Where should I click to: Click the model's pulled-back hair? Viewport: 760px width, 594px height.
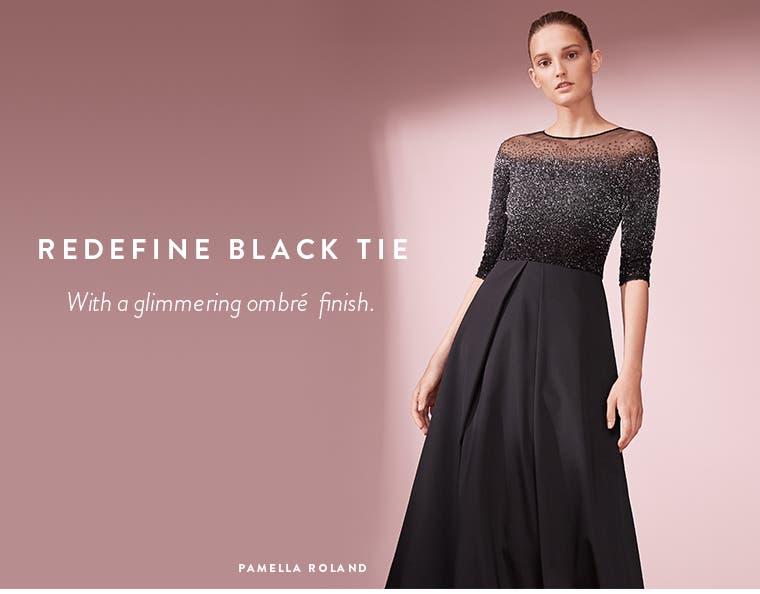tap(560, 25)
